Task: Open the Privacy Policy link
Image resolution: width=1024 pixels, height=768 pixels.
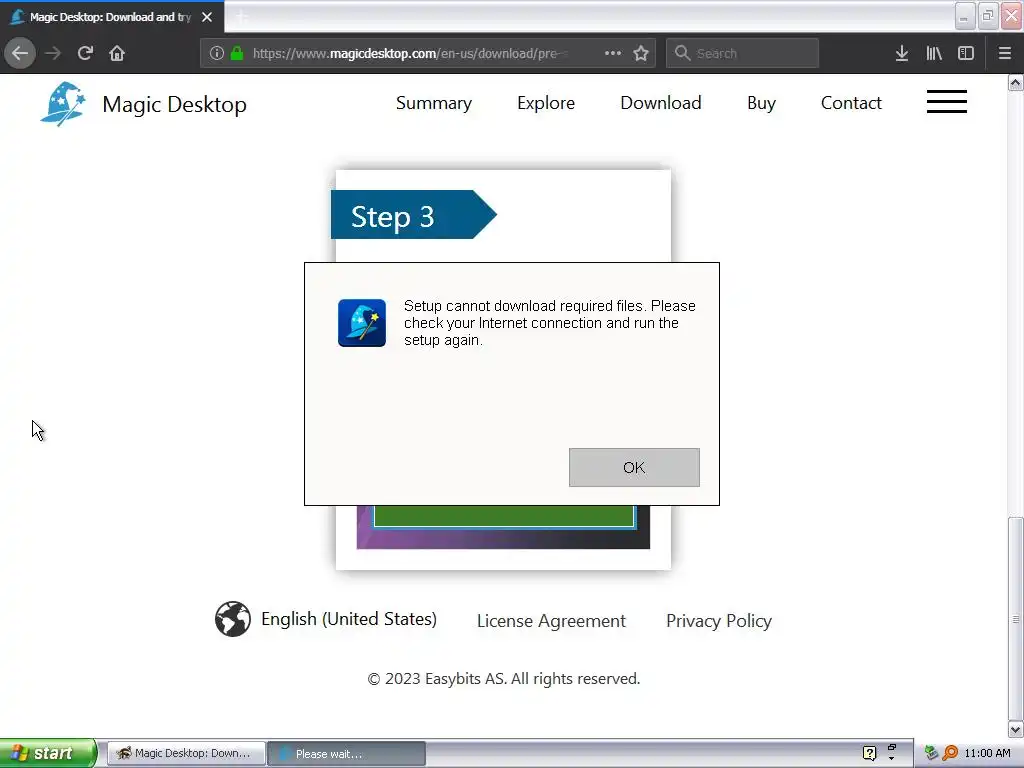Action: tap(718, 620)
